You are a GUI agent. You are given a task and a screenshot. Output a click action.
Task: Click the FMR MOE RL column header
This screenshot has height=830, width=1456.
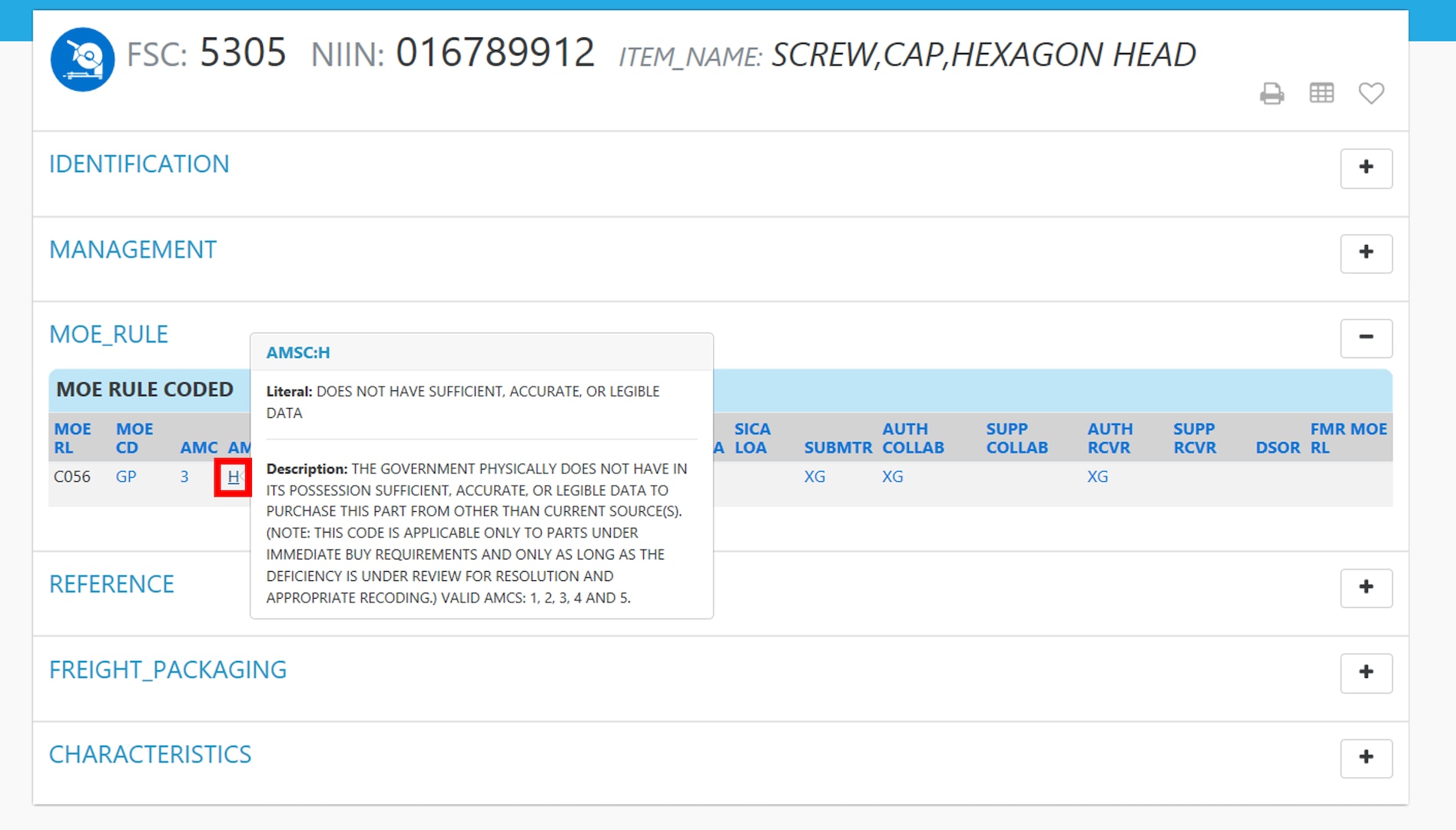1348,438
